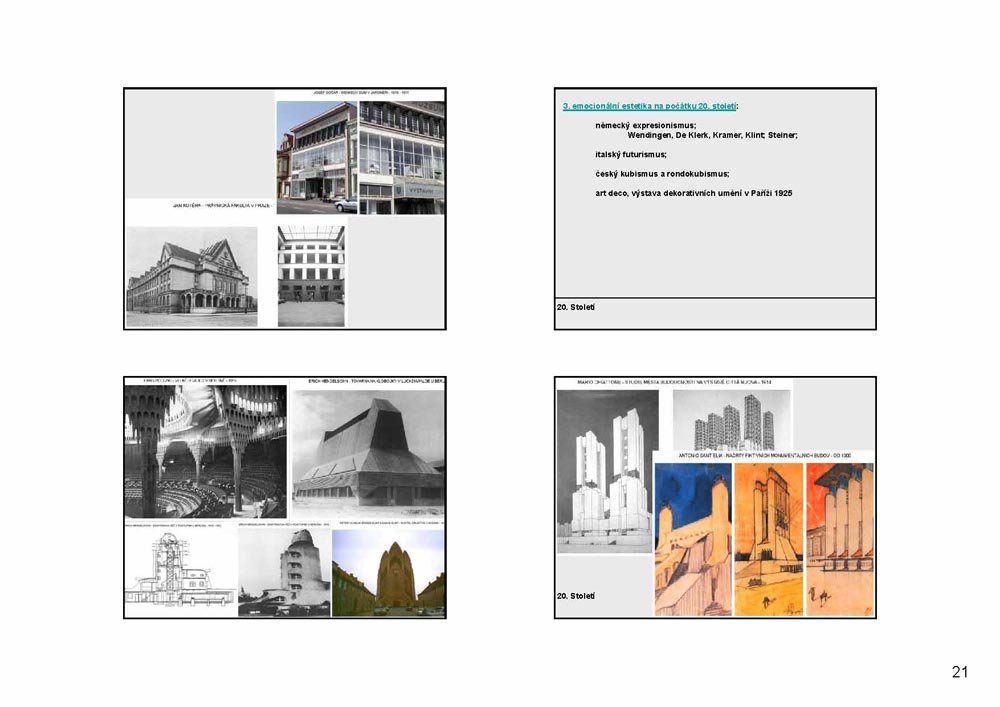Open the '3. emocionální estetika' heading link
1000x707 pixels.
649,106
